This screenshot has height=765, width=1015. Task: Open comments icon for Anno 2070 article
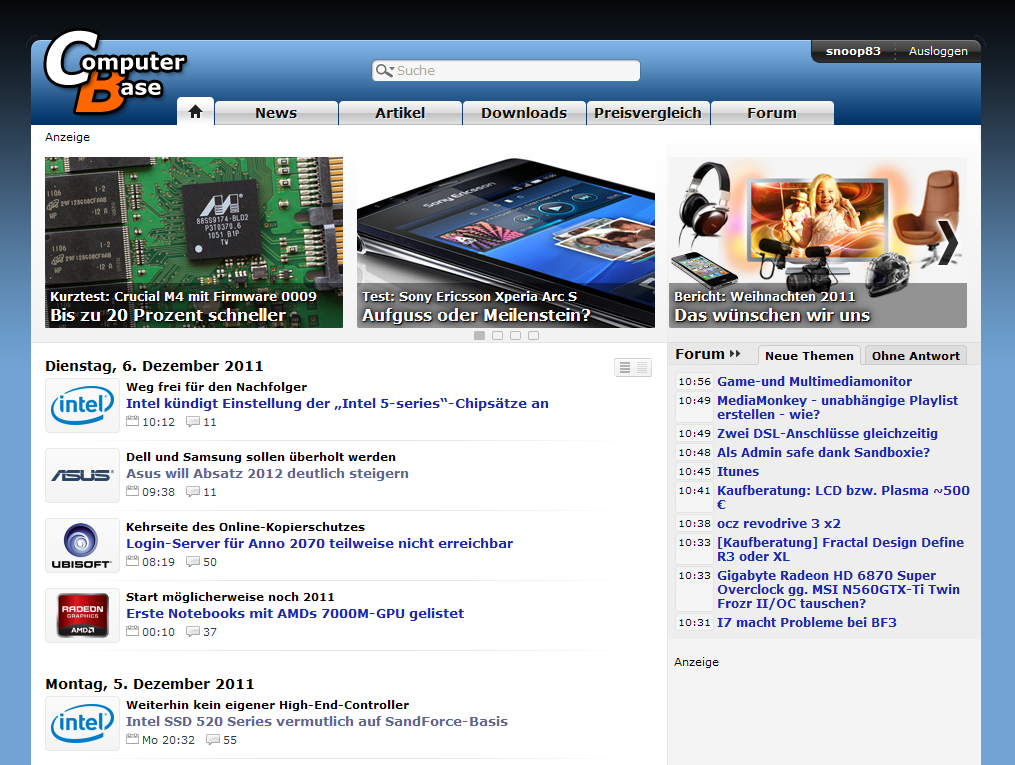click(193, 561)
